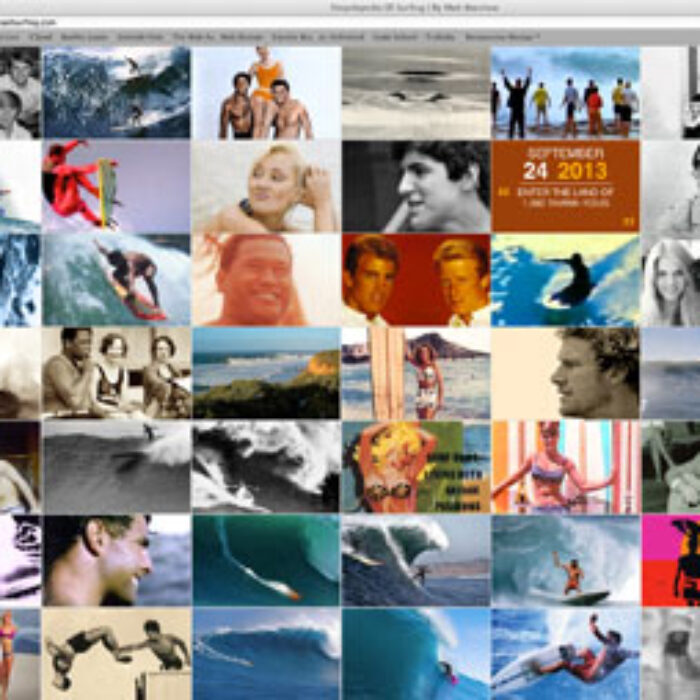This screenshot has height=700, width=700.
Task: Select the coastal headland landscape photo
Action: coord(267,373)
